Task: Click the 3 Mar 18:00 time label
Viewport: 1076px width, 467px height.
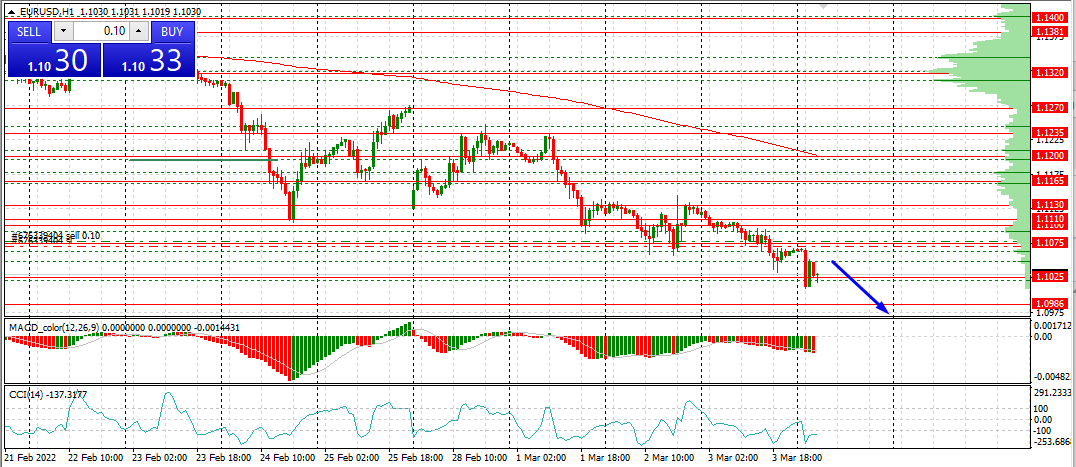Action: pos(797,457)
